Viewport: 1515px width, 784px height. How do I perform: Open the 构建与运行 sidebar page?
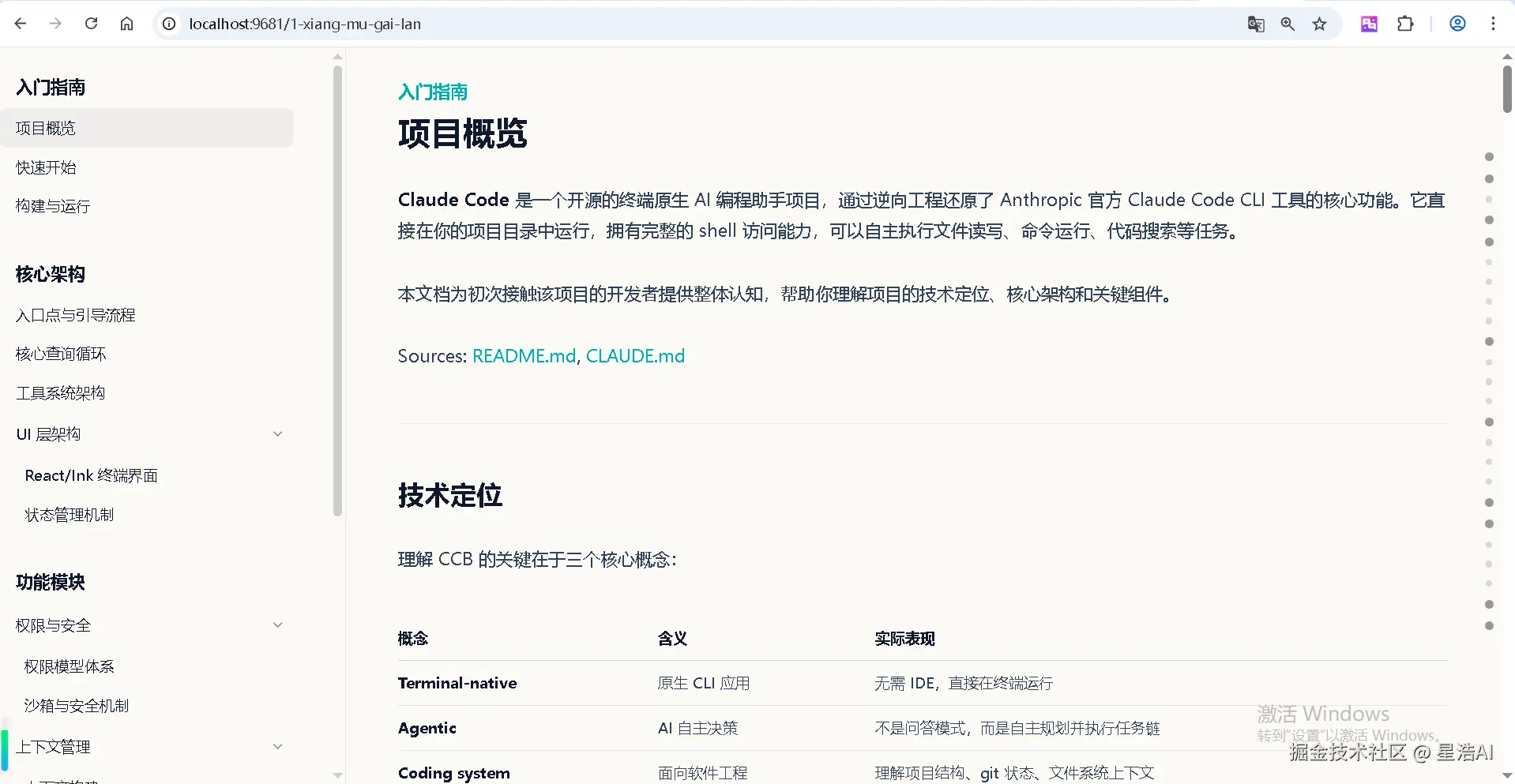[x=53, y=206]
